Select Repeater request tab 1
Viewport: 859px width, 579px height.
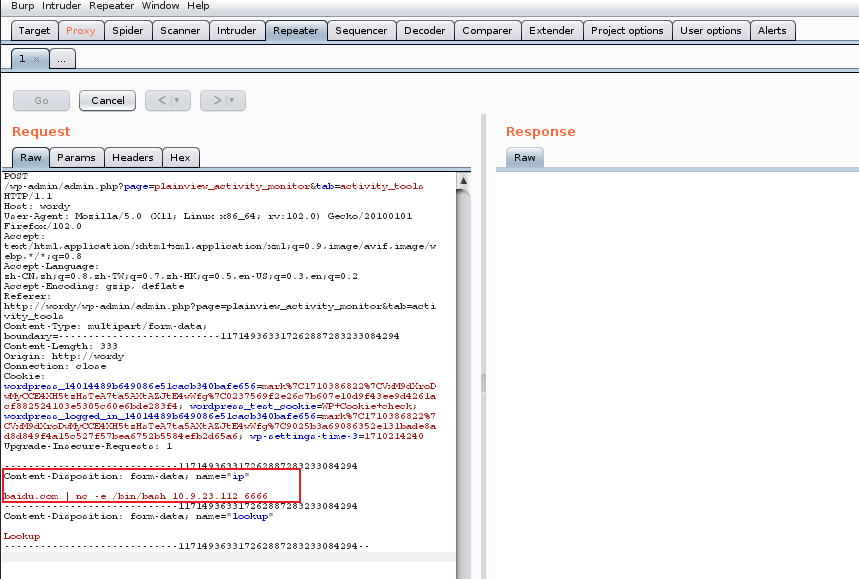(x=22, y=59)
